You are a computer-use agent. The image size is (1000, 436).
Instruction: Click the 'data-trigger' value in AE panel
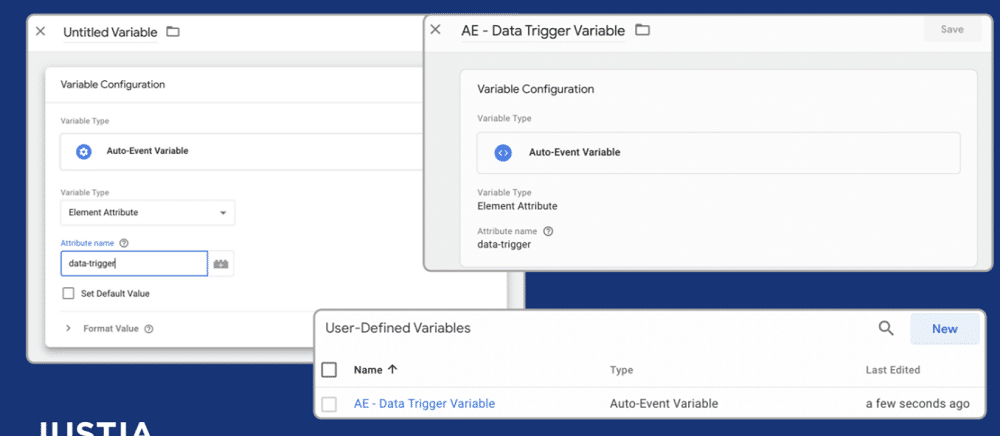(504, 244)
